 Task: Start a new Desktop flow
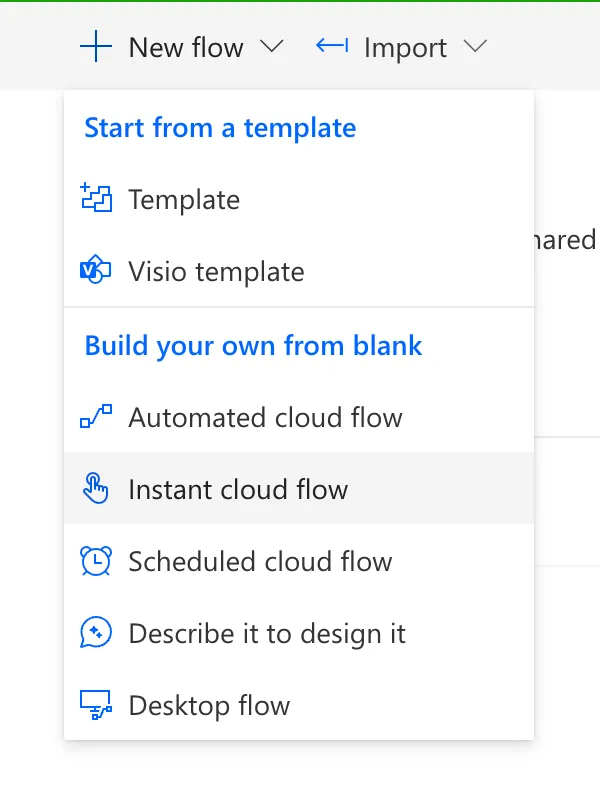point(209,706)
